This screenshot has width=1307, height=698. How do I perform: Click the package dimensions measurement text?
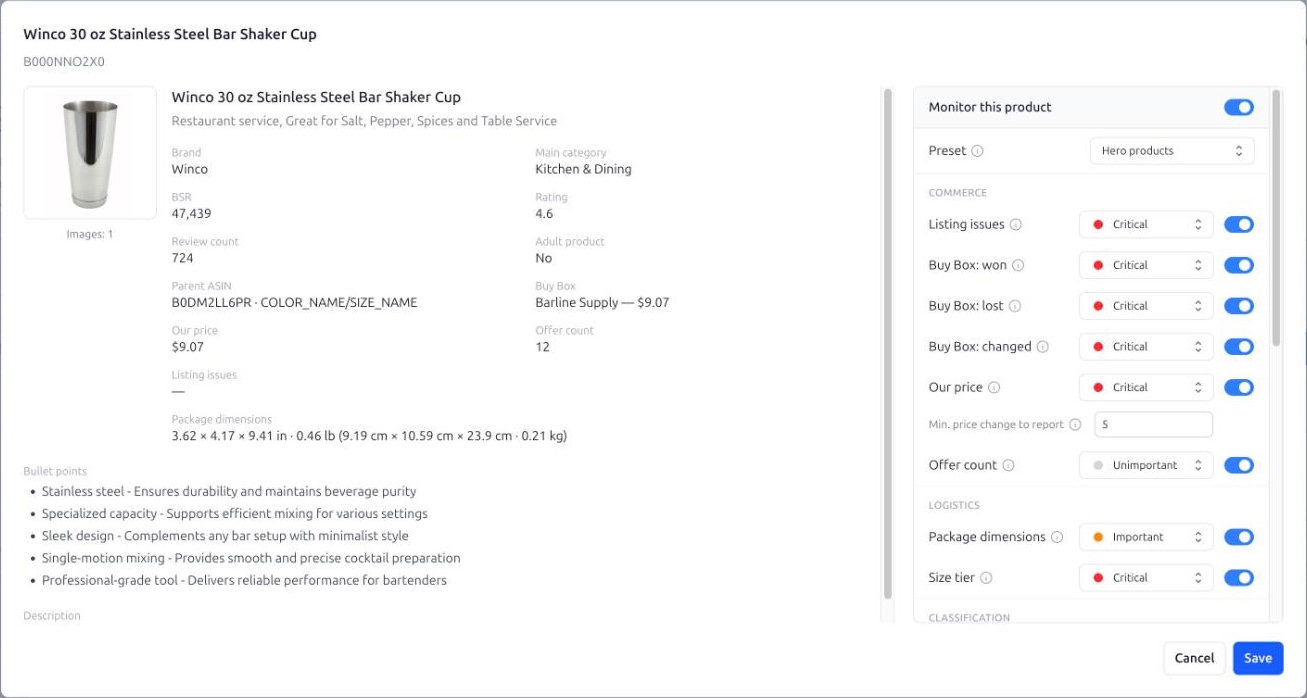369,436
